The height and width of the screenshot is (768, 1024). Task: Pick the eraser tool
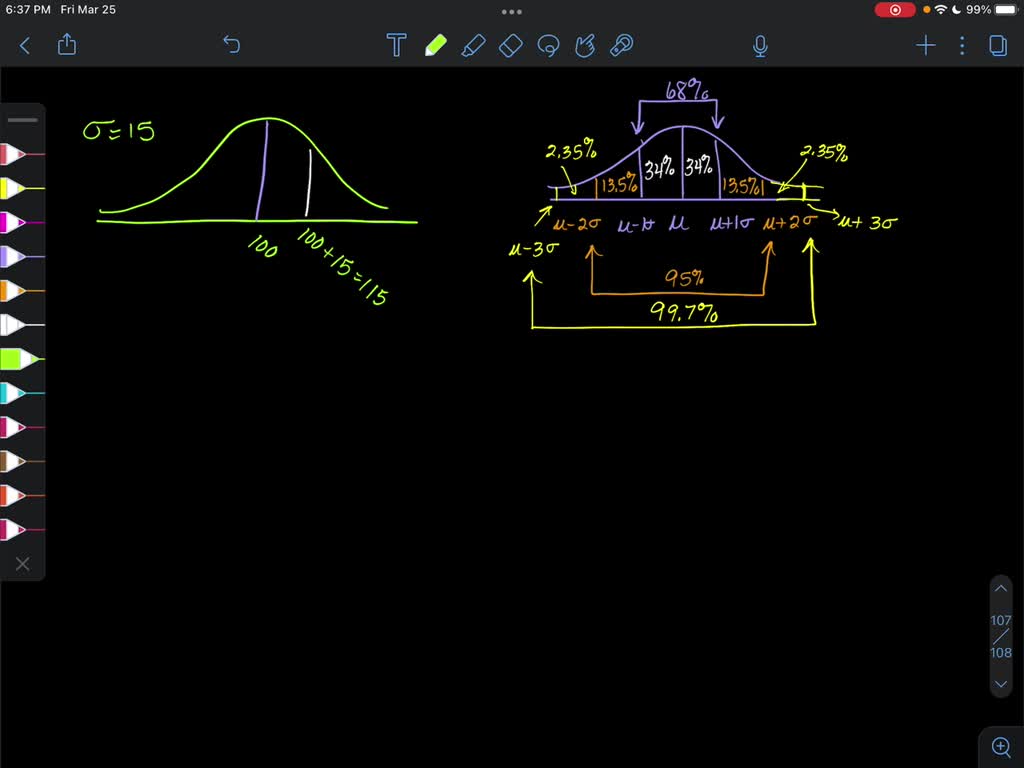point(510,45)
